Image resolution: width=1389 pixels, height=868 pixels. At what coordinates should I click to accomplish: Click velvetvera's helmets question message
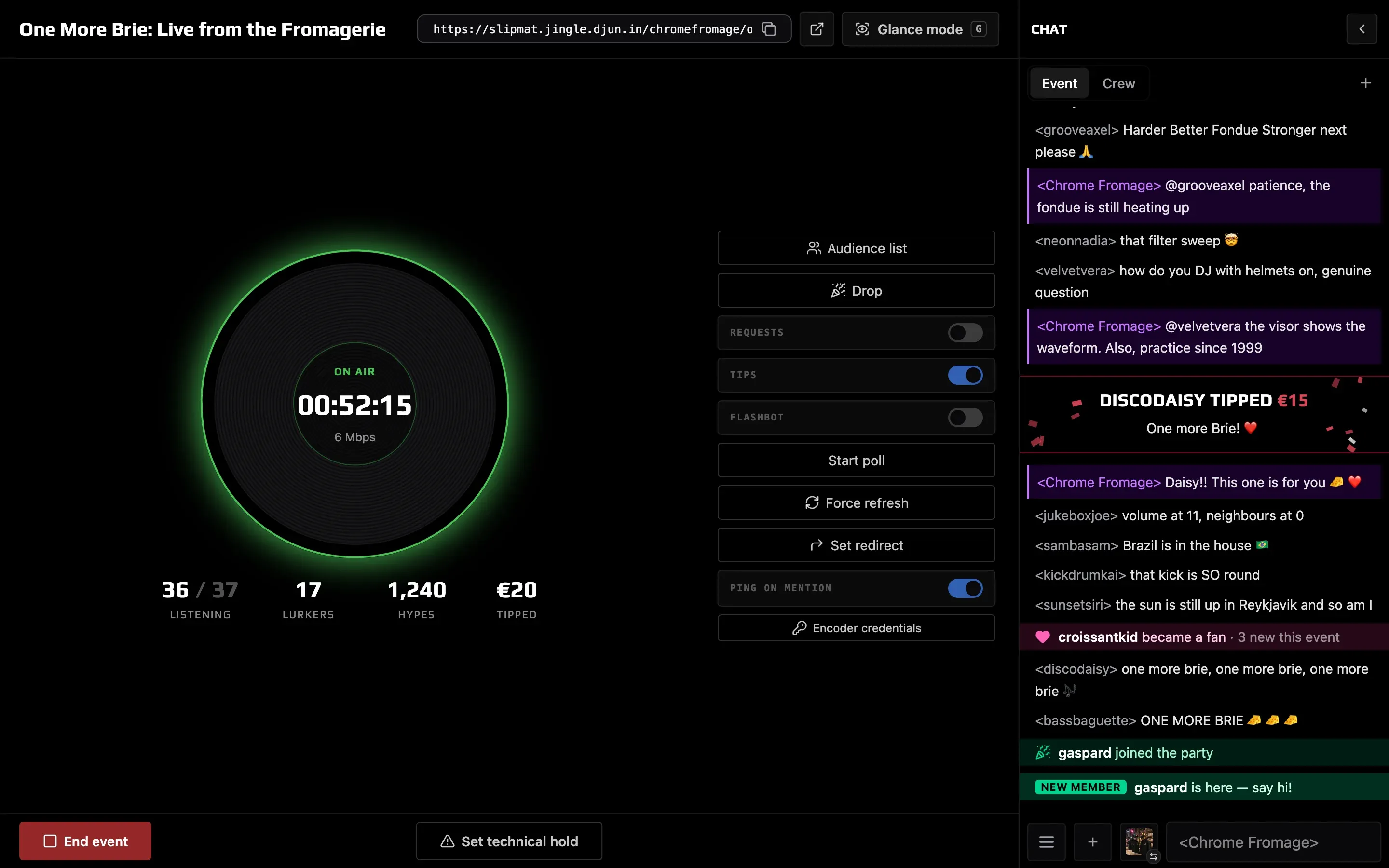[1204, 281]
